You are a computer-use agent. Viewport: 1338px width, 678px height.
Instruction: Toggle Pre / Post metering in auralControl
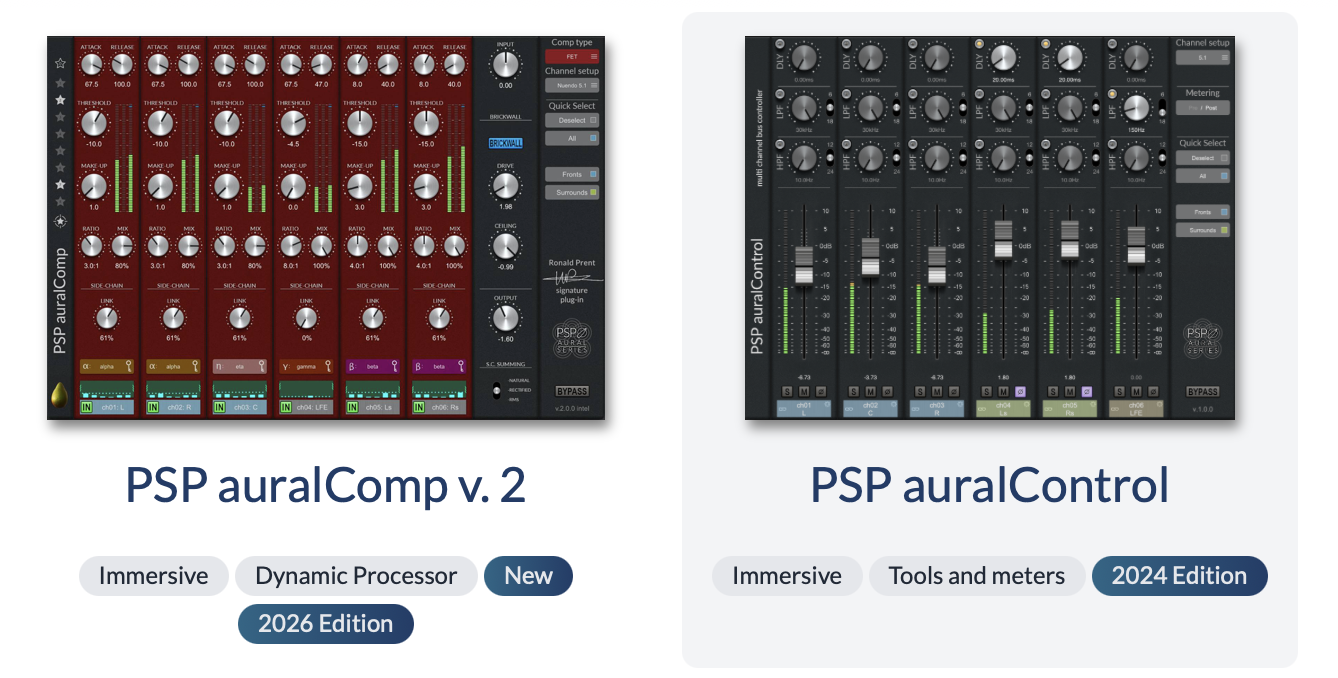(1203, 107)
